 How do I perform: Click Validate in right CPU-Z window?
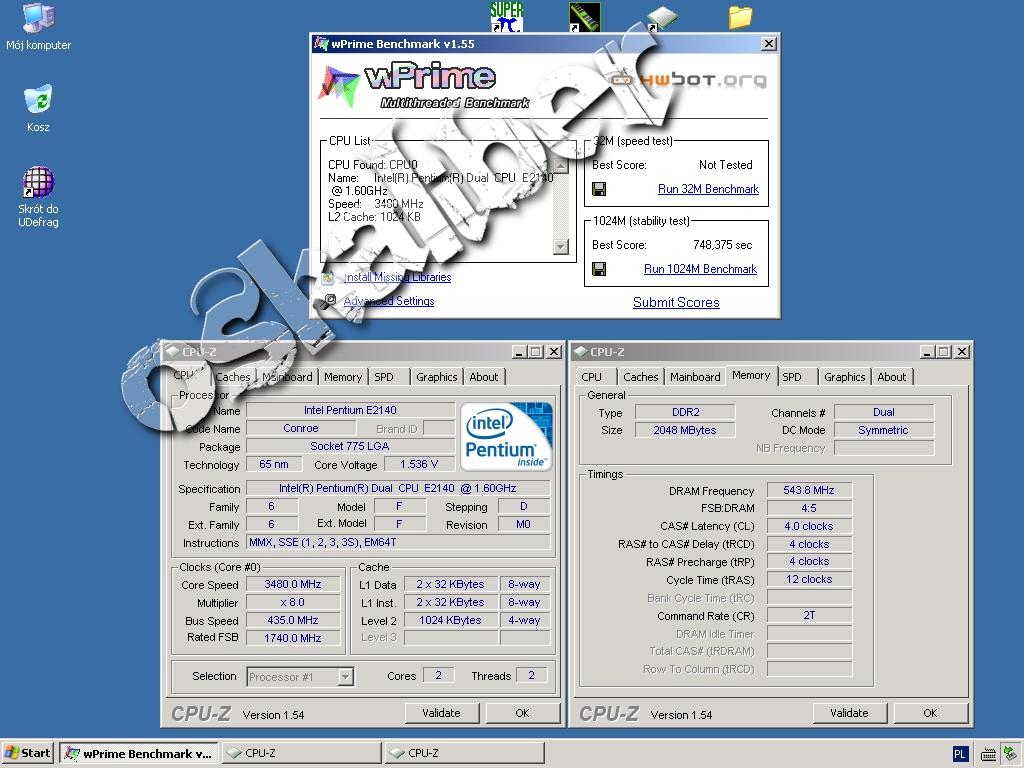tap(850, 713)
